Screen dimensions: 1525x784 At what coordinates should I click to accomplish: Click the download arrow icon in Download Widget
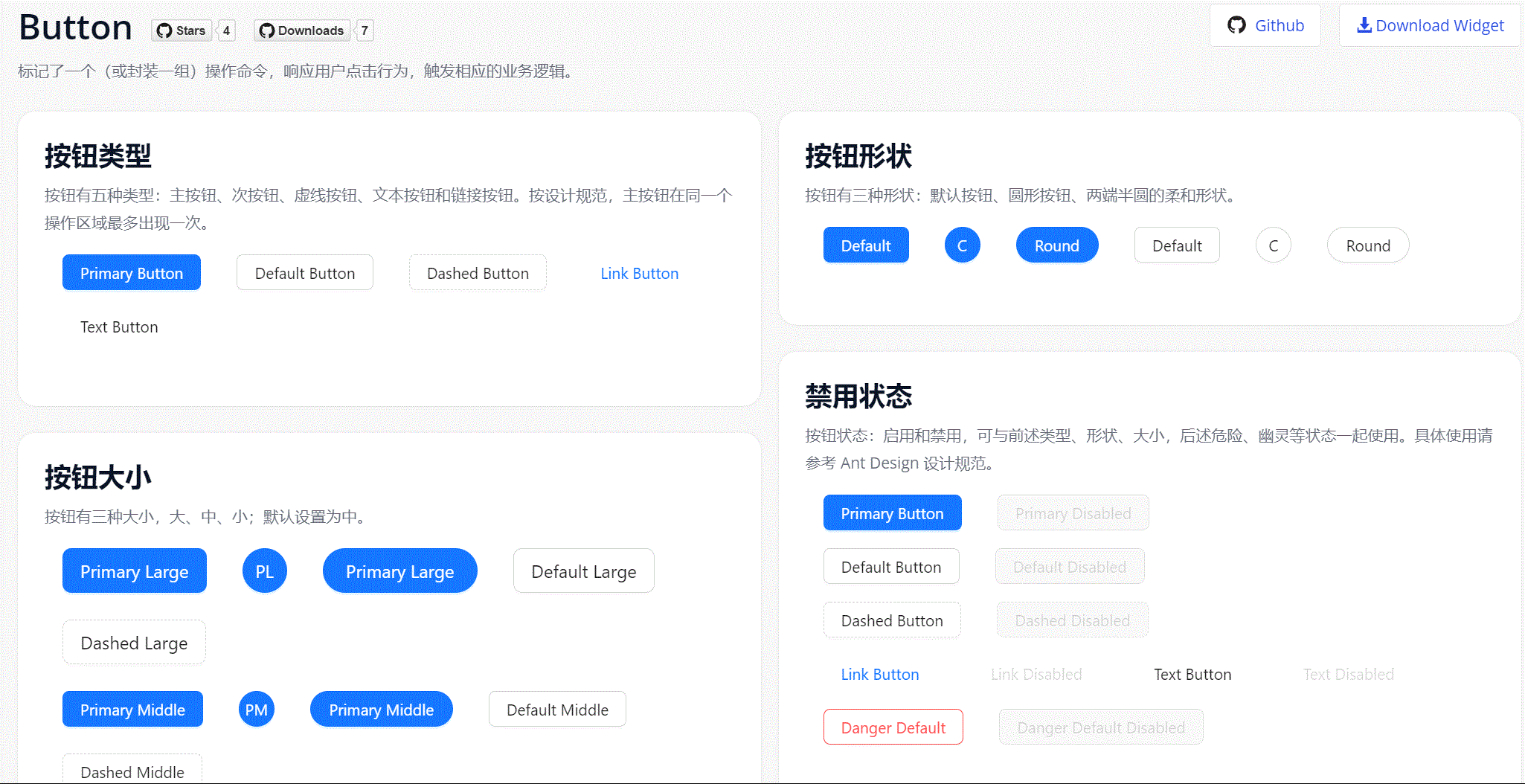point(1364,25)
